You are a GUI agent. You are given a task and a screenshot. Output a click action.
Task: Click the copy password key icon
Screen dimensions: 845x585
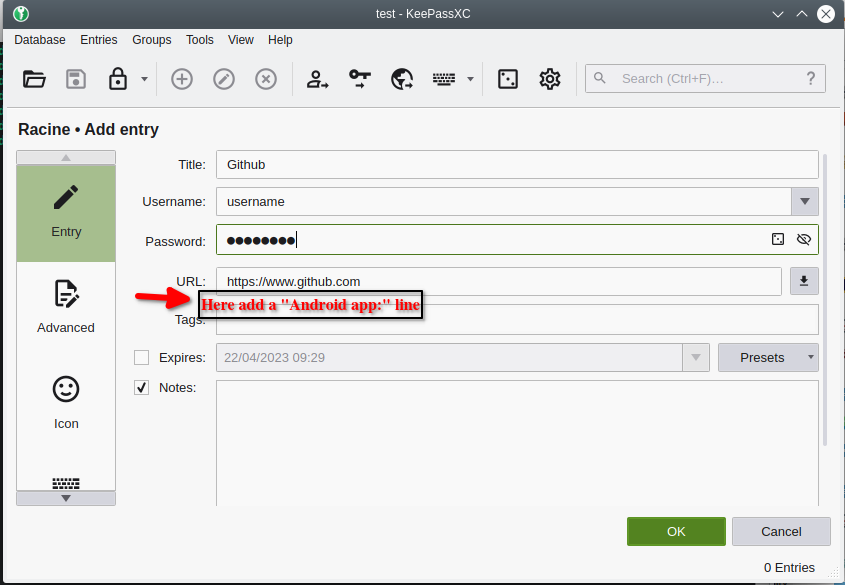(359, 78)
